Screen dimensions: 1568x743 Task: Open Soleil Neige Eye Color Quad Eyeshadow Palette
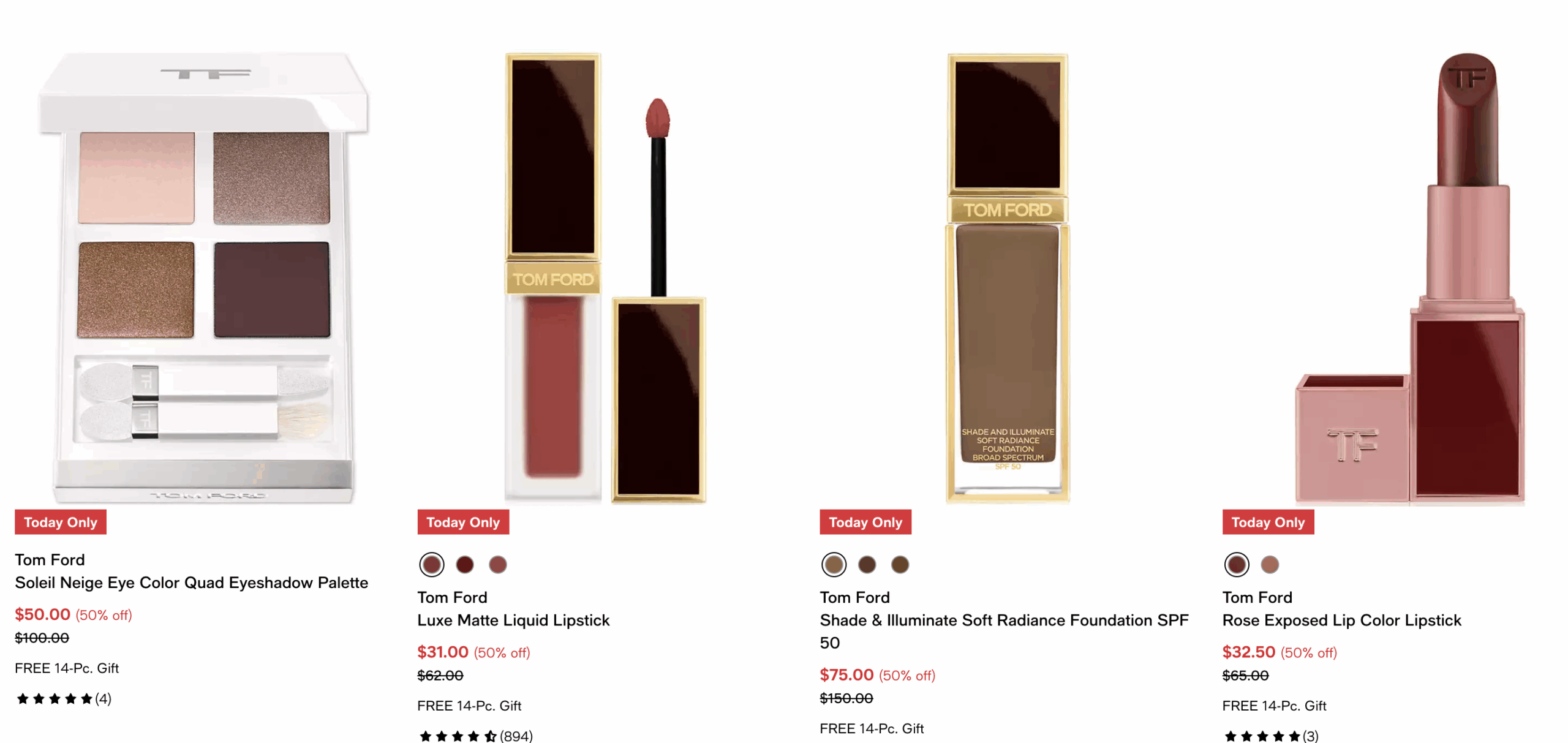point(191,583)
